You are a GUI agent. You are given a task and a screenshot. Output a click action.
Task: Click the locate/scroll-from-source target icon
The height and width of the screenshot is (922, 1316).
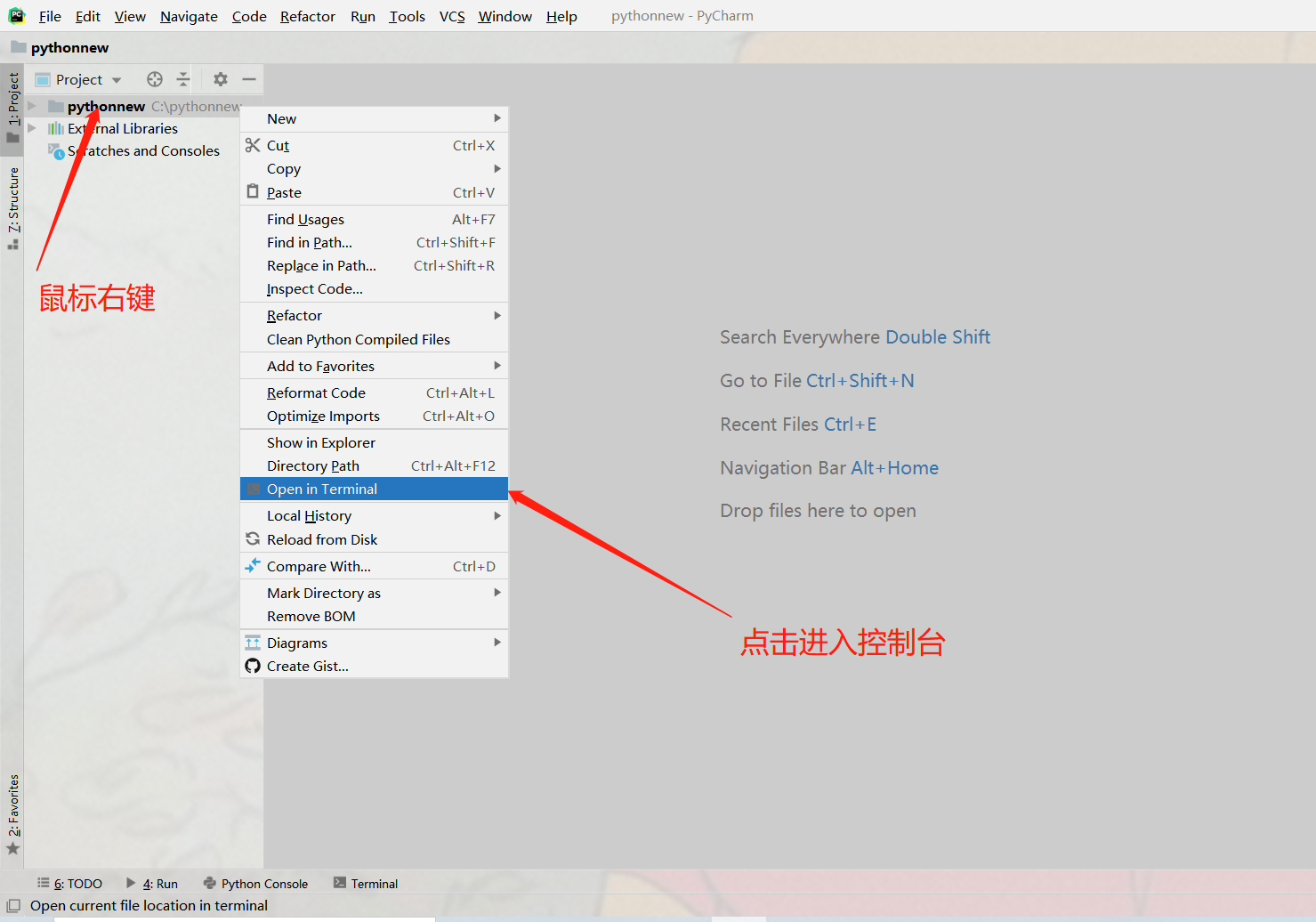tap(155, 79)
